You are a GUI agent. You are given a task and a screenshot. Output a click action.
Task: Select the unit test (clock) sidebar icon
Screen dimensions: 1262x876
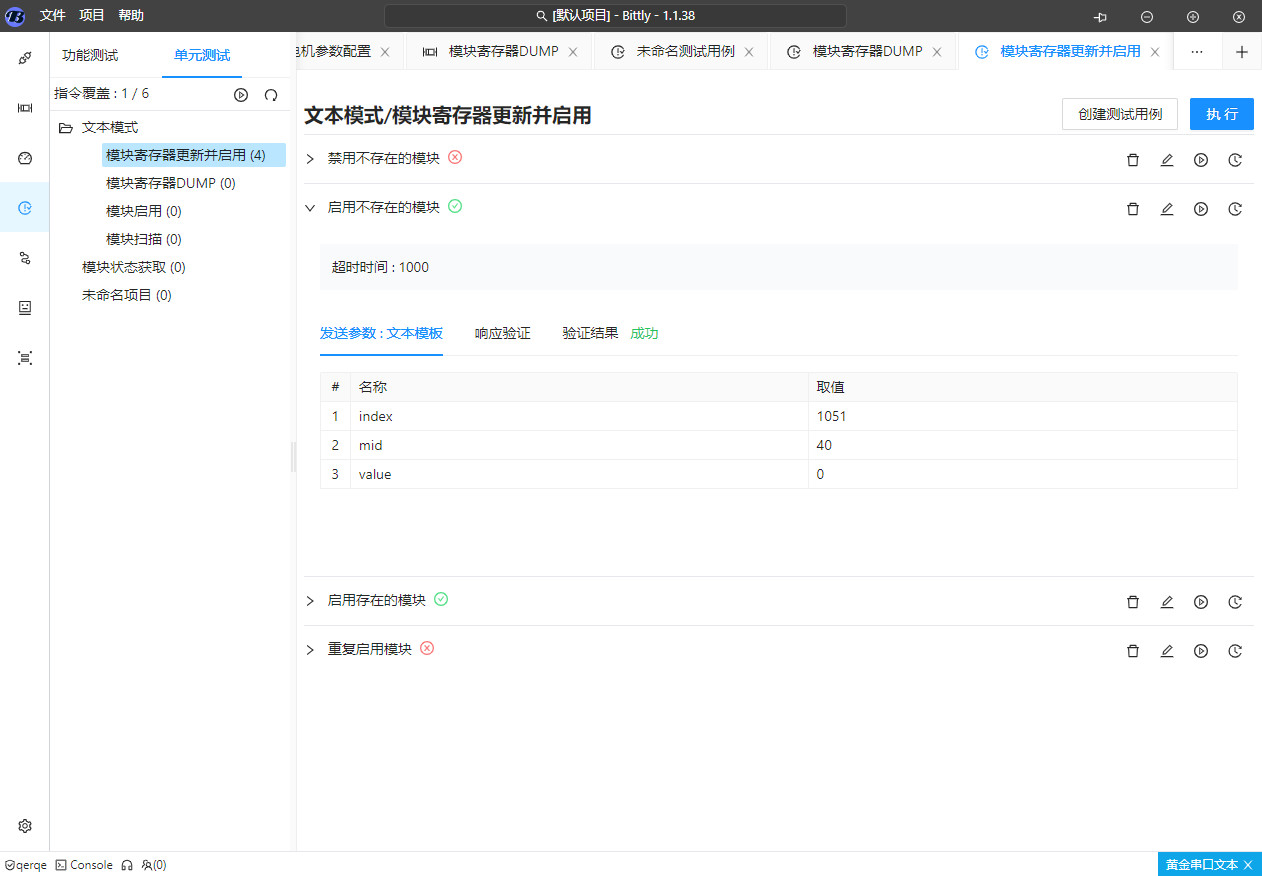click(24, 207)
